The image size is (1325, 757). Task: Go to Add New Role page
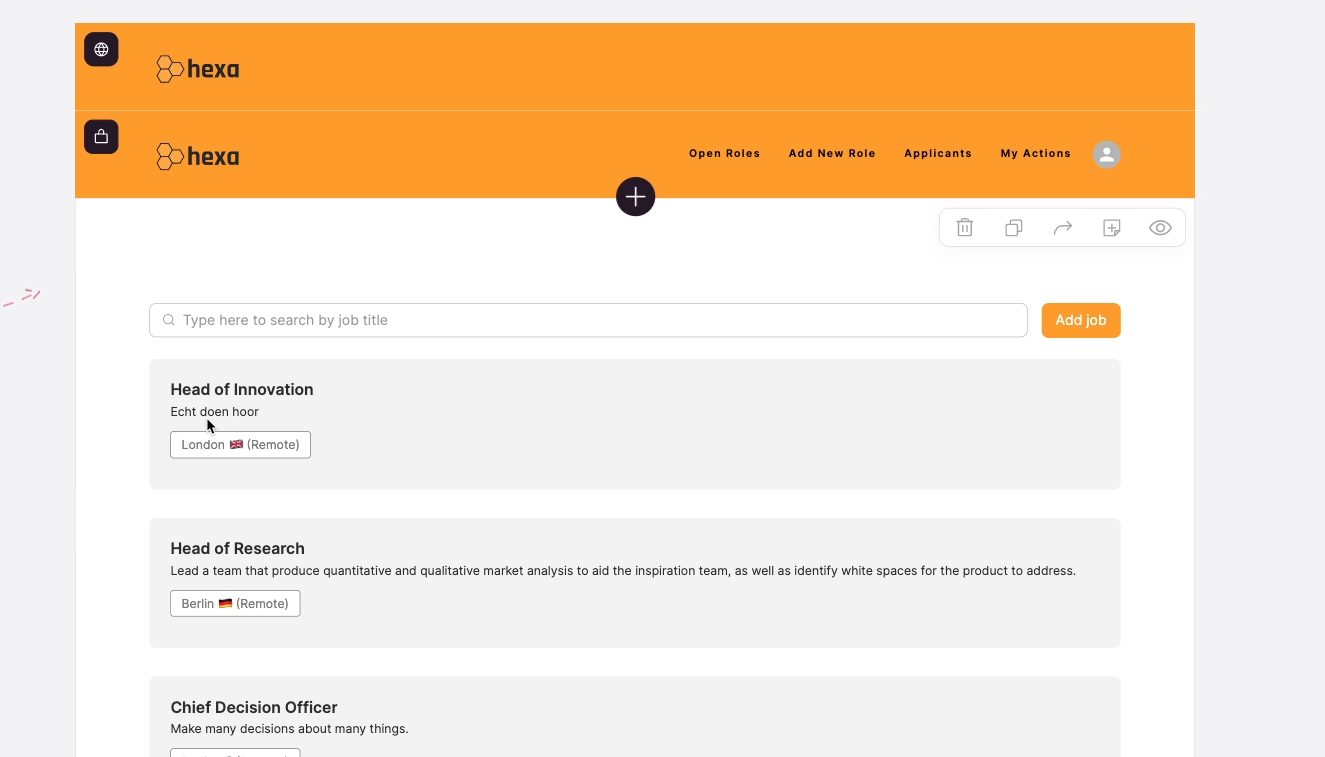[832, 154]
